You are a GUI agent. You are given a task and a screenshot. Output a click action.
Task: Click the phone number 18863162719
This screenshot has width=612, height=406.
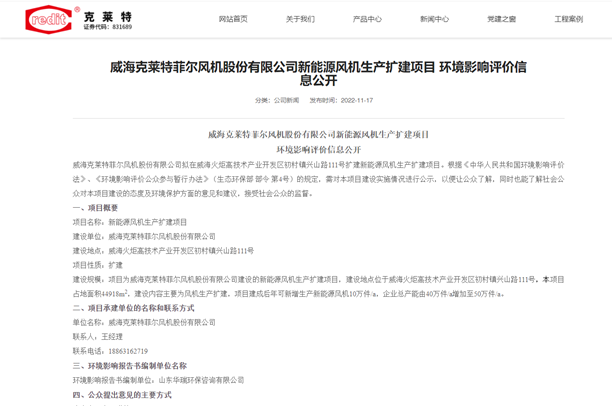point(128,351)
